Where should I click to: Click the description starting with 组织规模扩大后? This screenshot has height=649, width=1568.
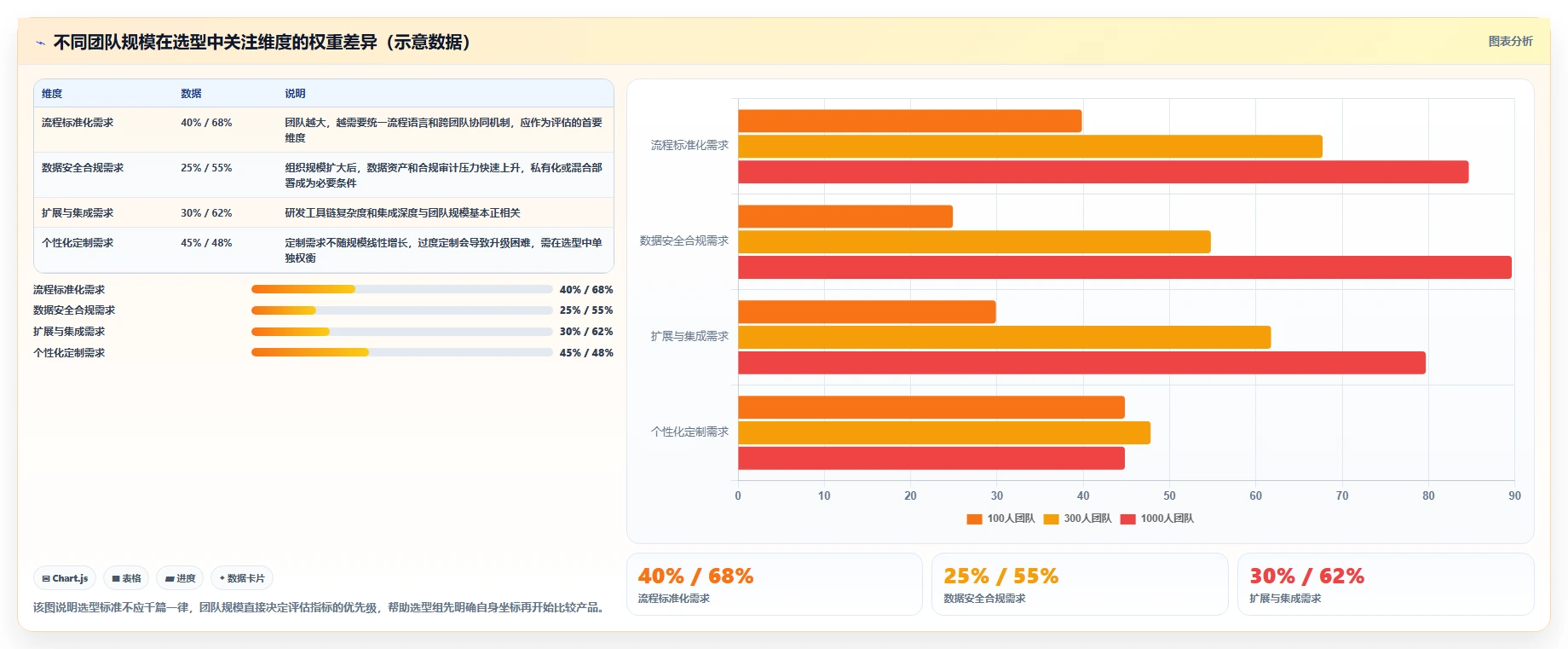[x=444, y=176]
